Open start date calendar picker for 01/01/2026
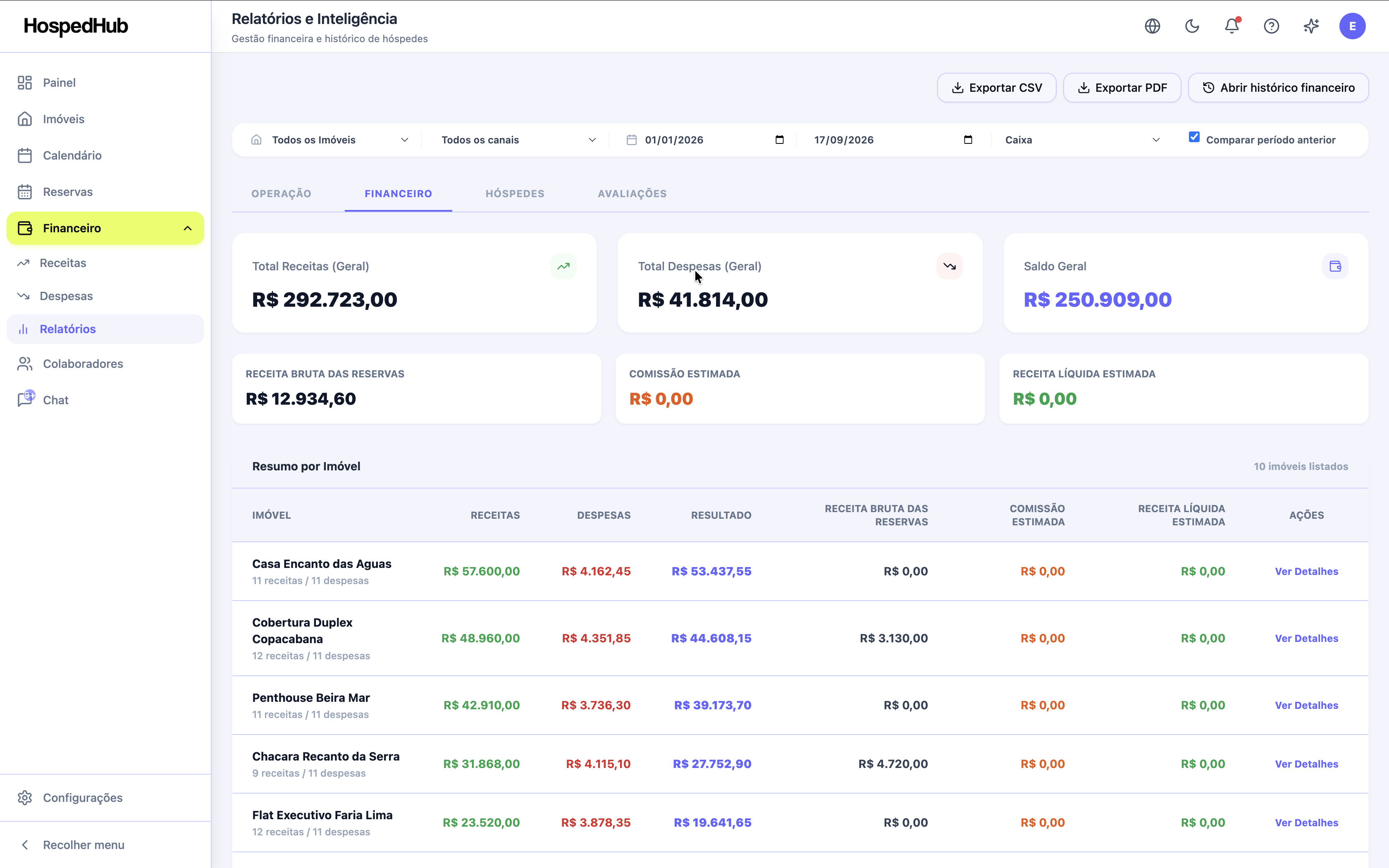The height and width of the screenshot is (868, 1389). [779, 140]
